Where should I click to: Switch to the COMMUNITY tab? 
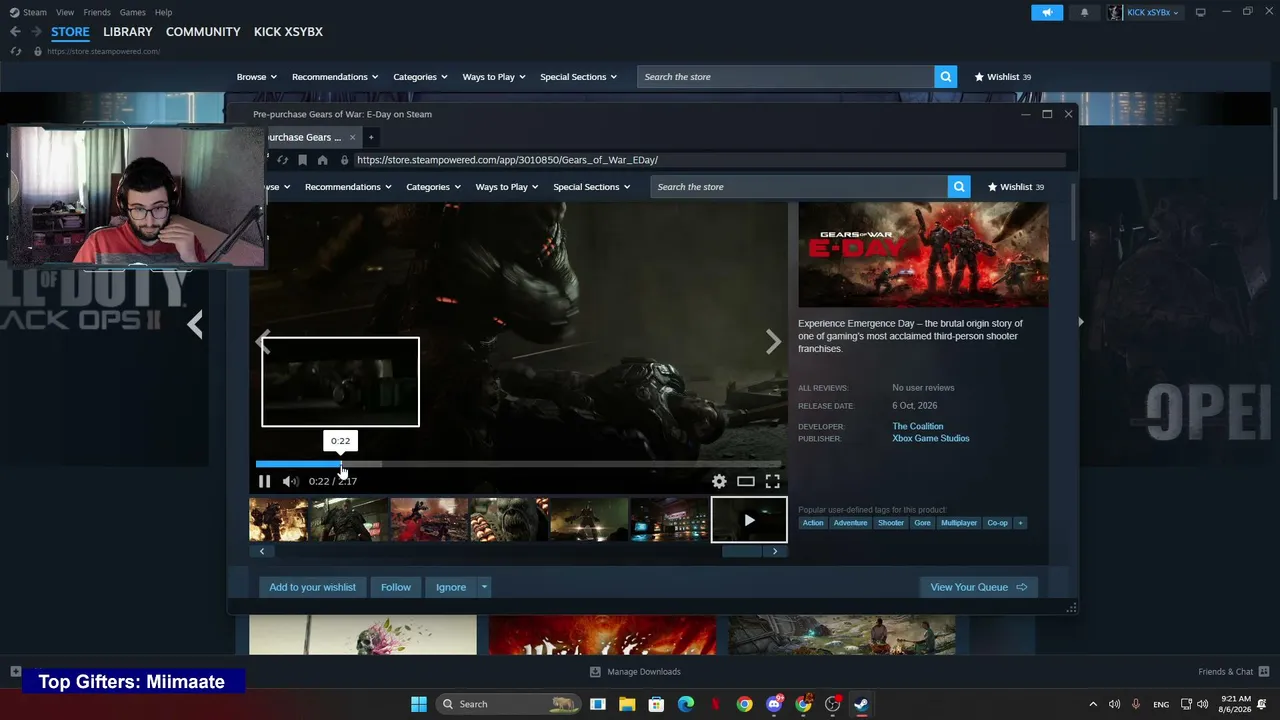(203, 32)
